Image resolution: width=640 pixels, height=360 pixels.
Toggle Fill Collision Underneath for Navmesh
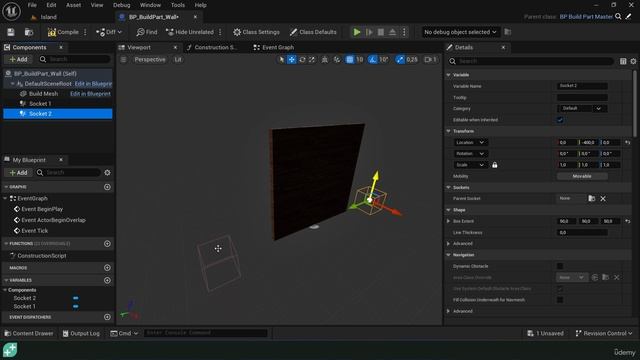click(560, 300)
